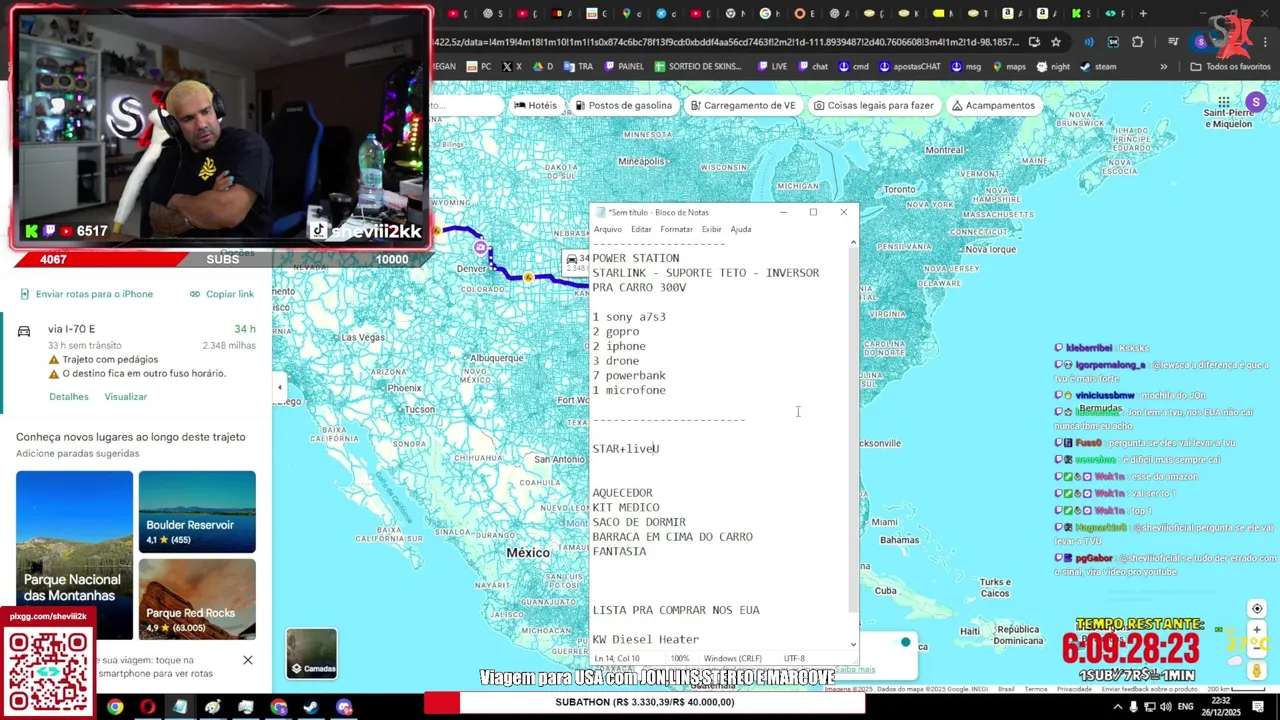Screen dimensions: 1280x720
Task: Filter map by Acampamentos
Action: (x=993, y=105)
